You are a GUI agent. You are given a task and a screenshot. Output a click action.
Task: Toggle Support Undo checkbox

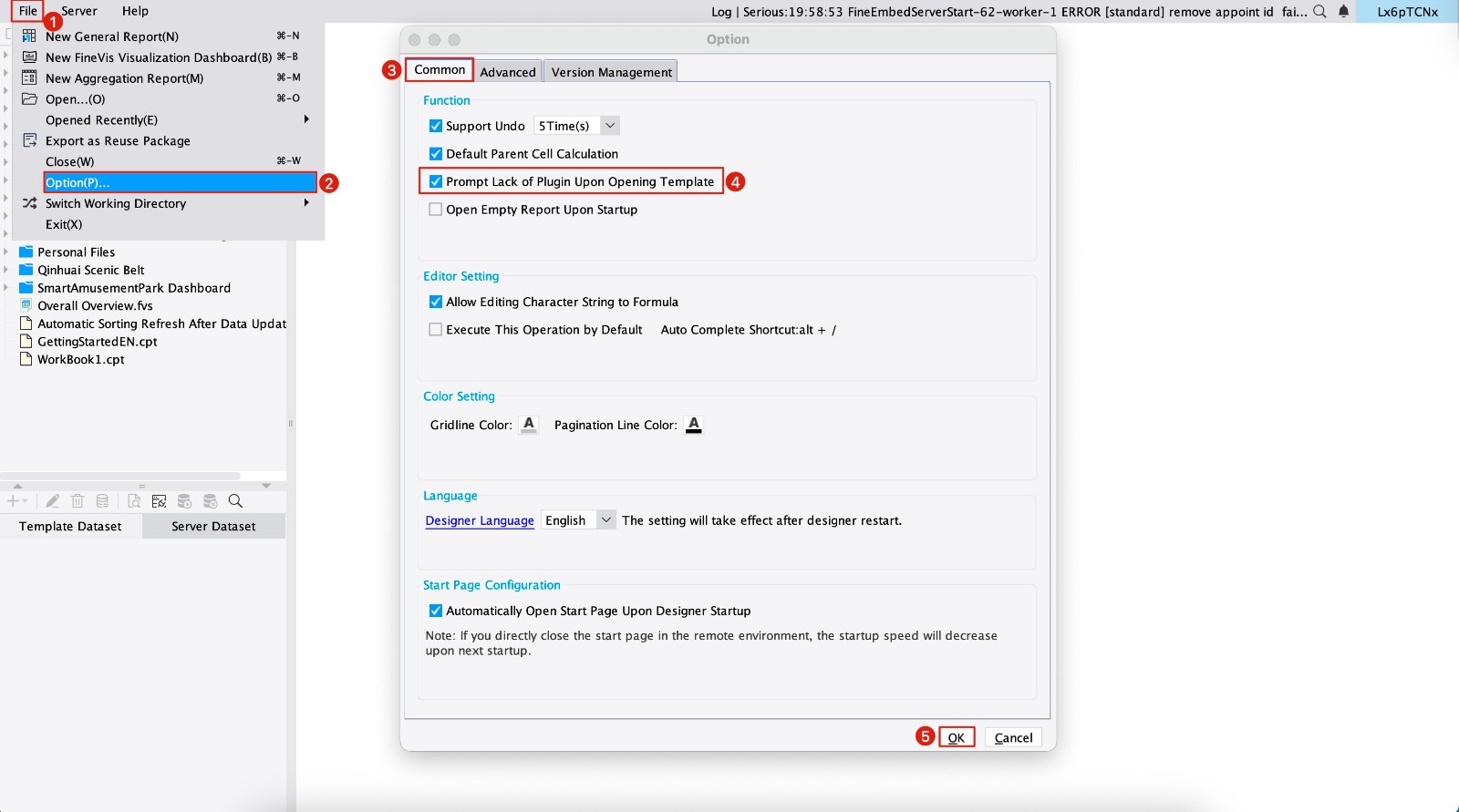click(436, 126)
